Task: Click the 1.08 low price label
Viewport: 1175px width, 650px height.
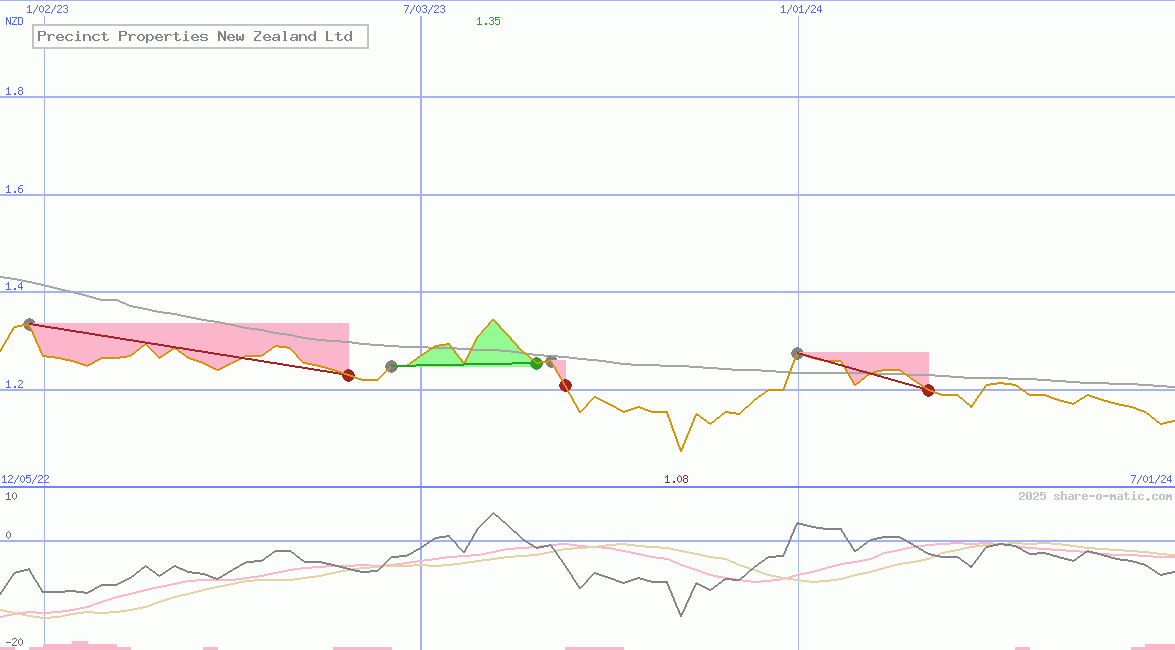Action: click(x=677, y=479)
